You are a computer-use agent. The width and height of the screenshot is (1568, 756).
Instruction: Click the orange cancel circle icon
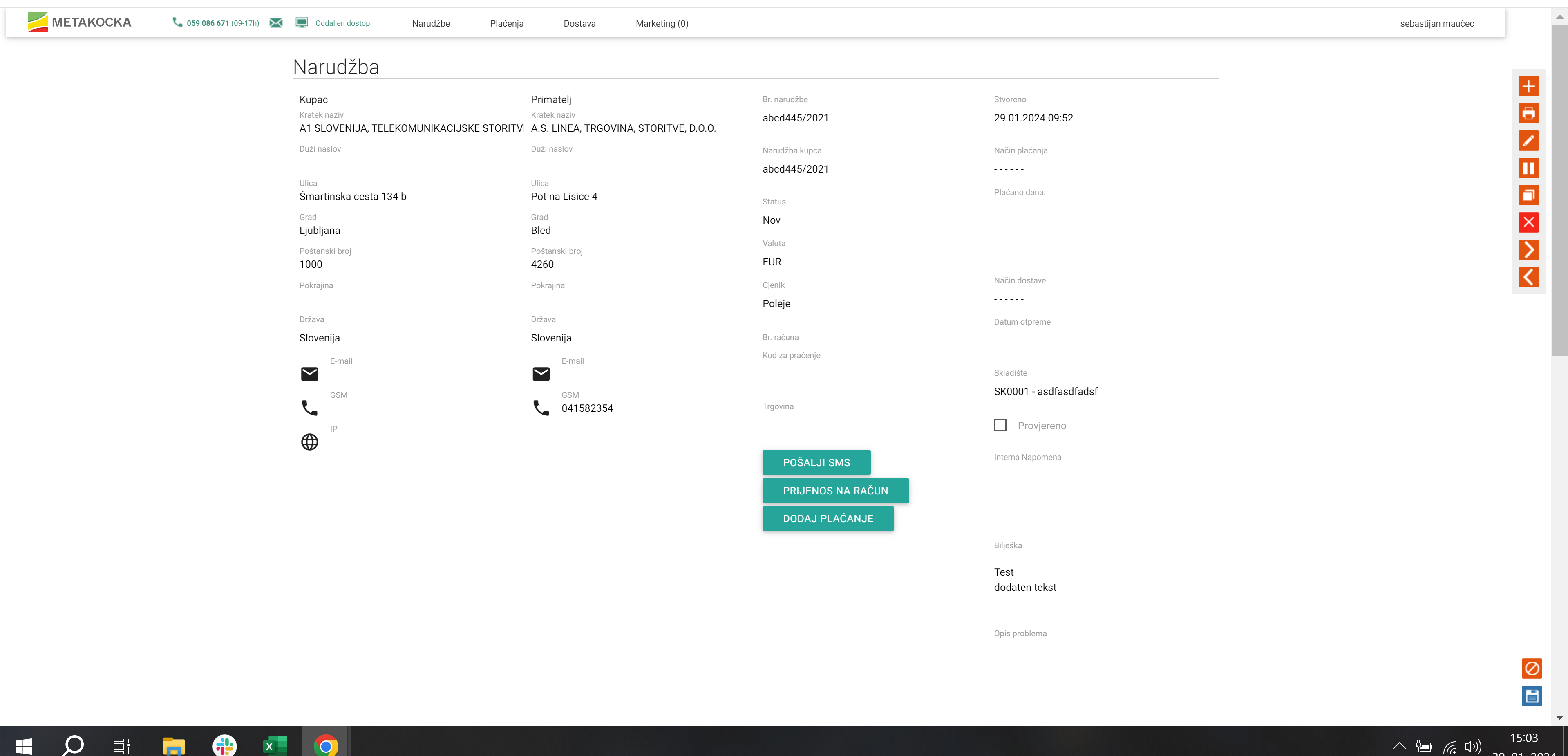coord(1532,668)
